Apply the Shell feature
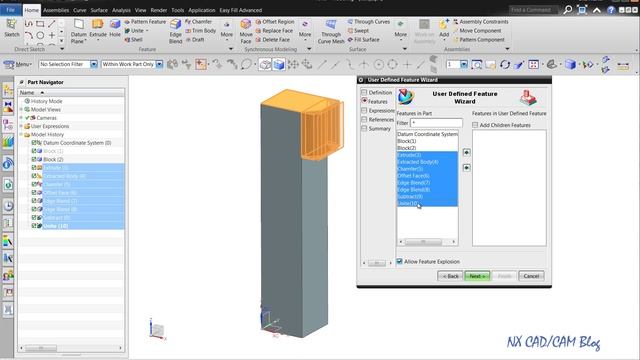The image size is (640, 360). pos(133,40)
